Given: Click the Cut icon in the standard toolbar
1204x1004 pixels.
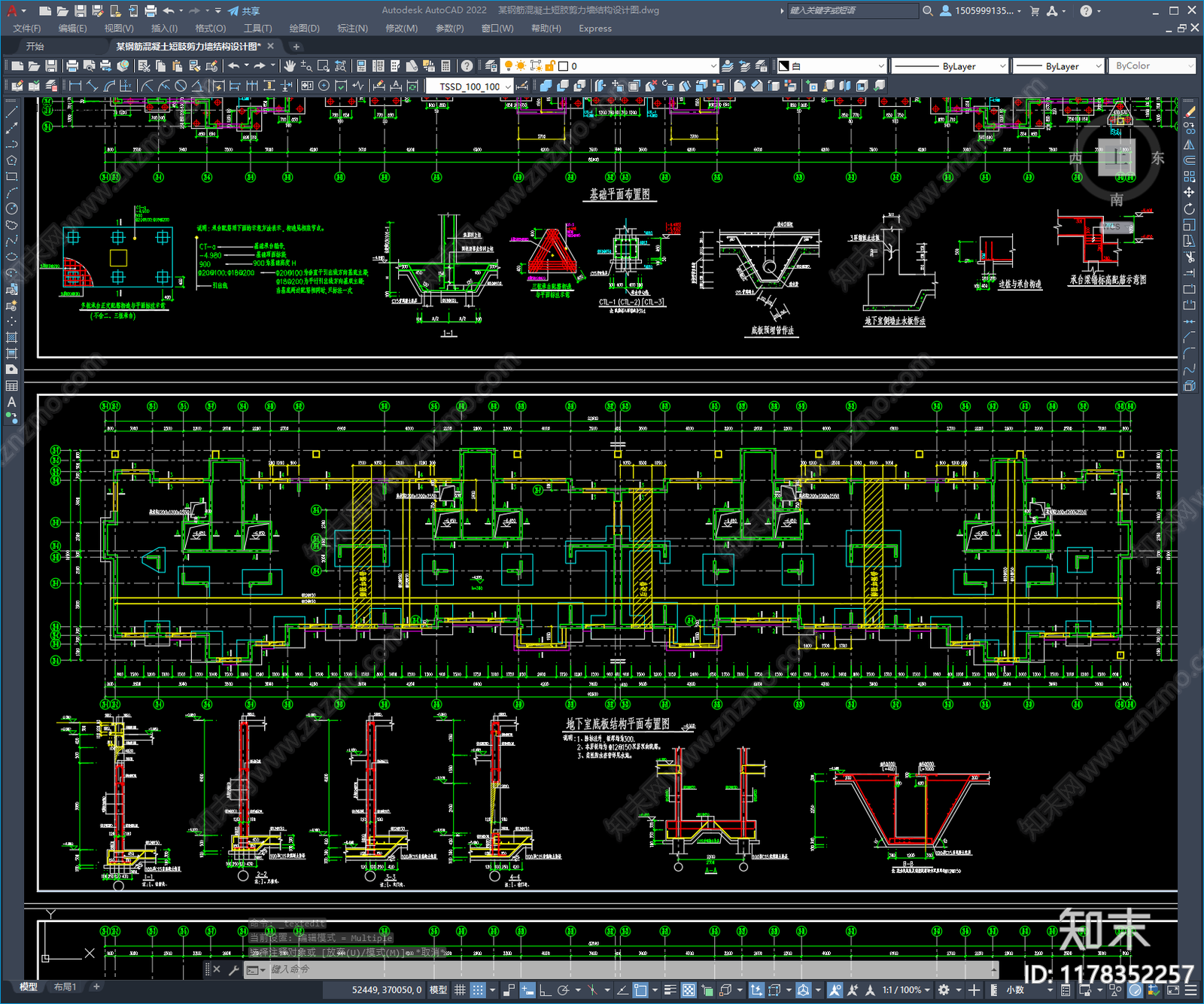Looking at the screenshot, I should tap(144, 66).
